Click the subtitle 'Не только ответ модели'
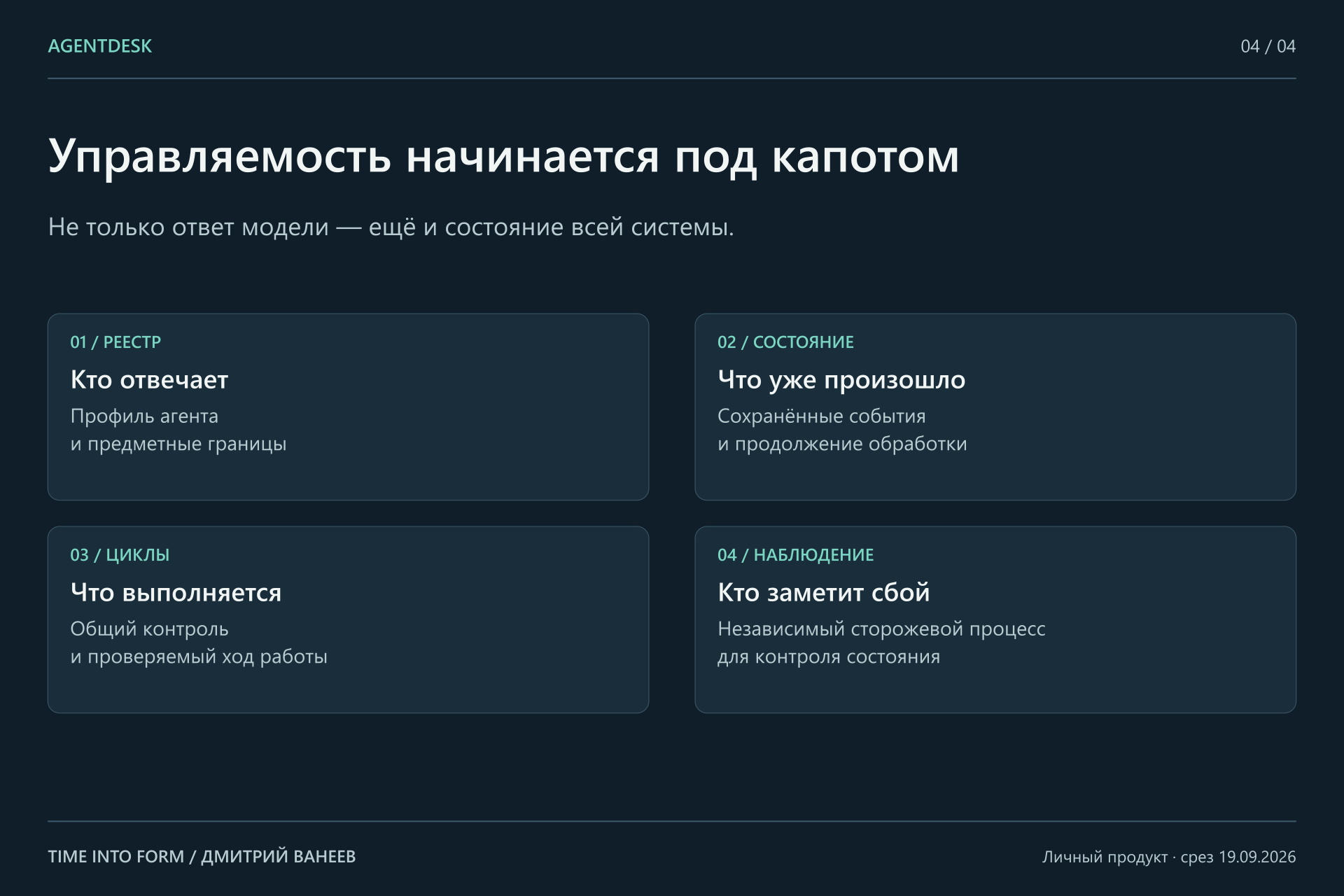Viewport: 1344px width, 896px height. (188, 227)
